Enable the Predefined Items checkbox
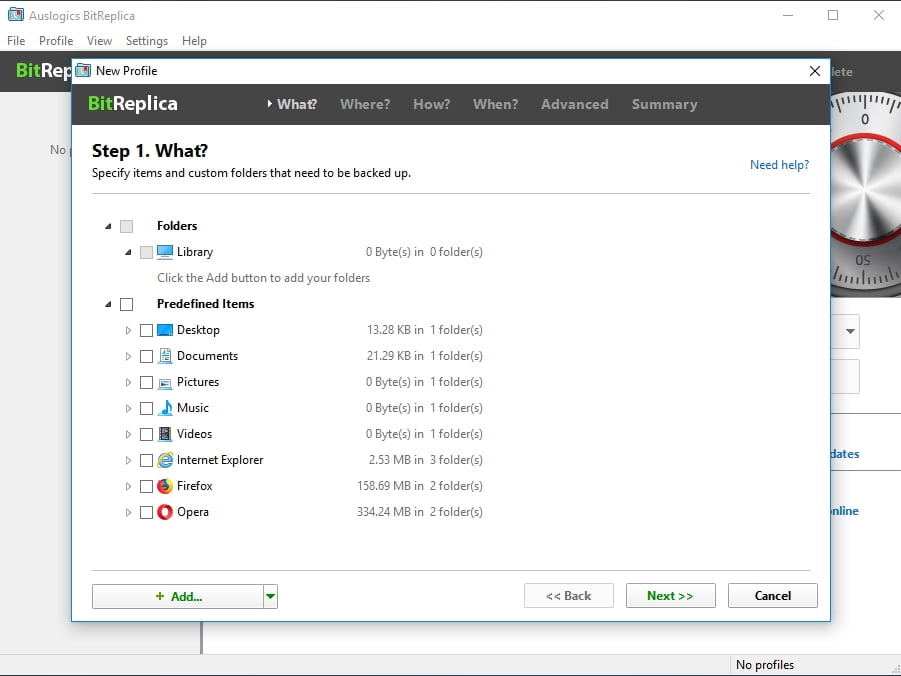The width and height of the screenshot is (901, 676). coord(127,304)
